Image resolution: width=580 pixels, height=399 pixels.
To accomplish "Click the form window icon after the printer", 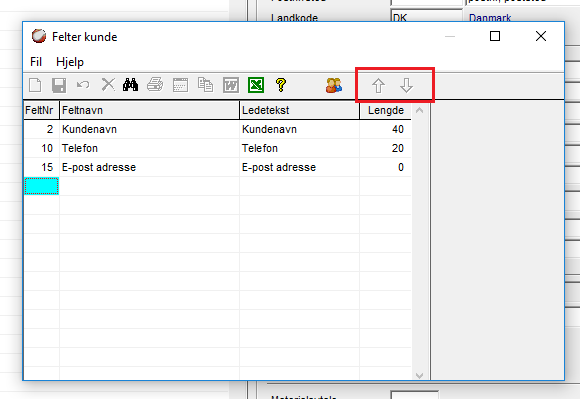I will point(180,85).
